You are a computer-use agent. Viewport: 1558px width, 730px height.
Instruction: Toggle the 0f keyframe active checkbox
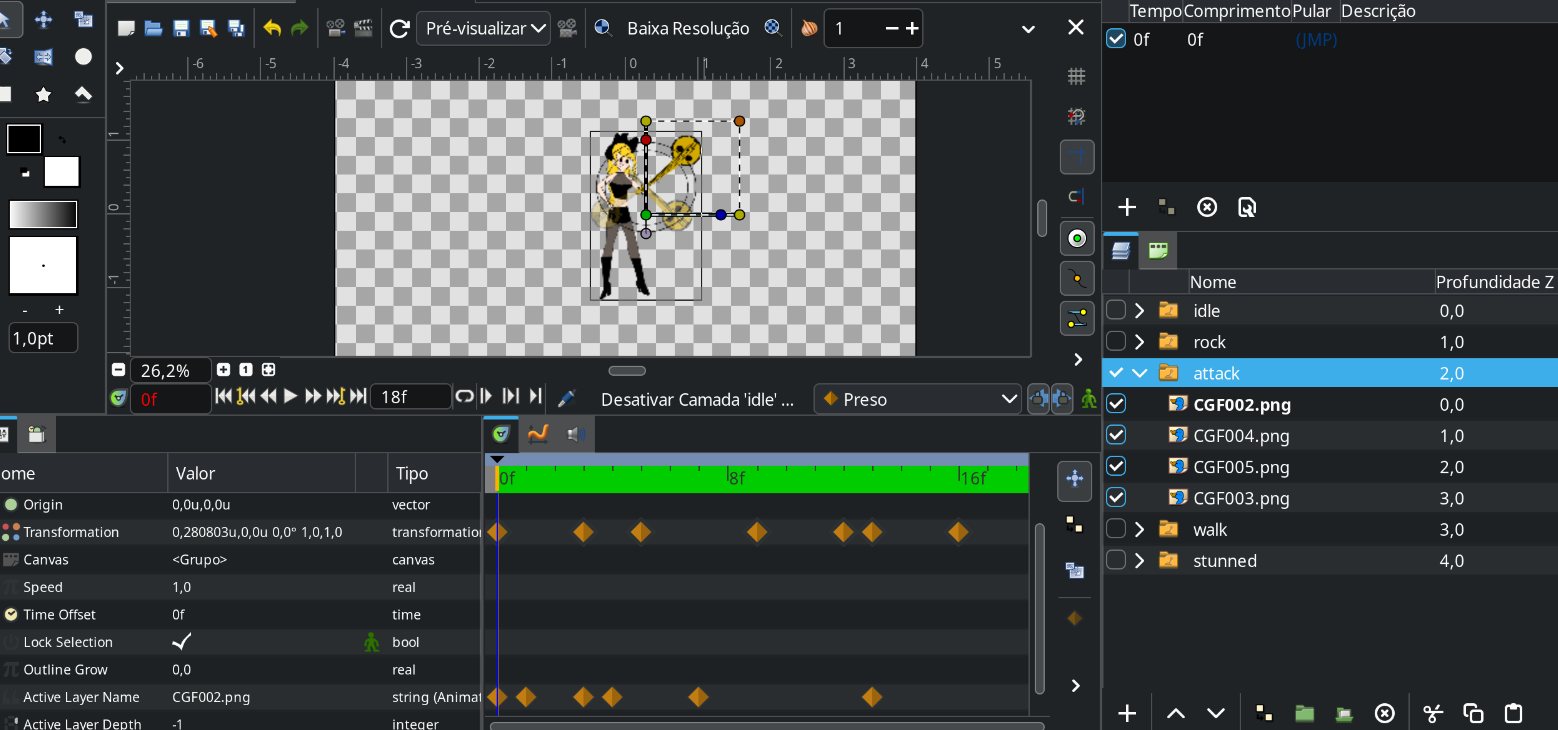(1116, 39)
